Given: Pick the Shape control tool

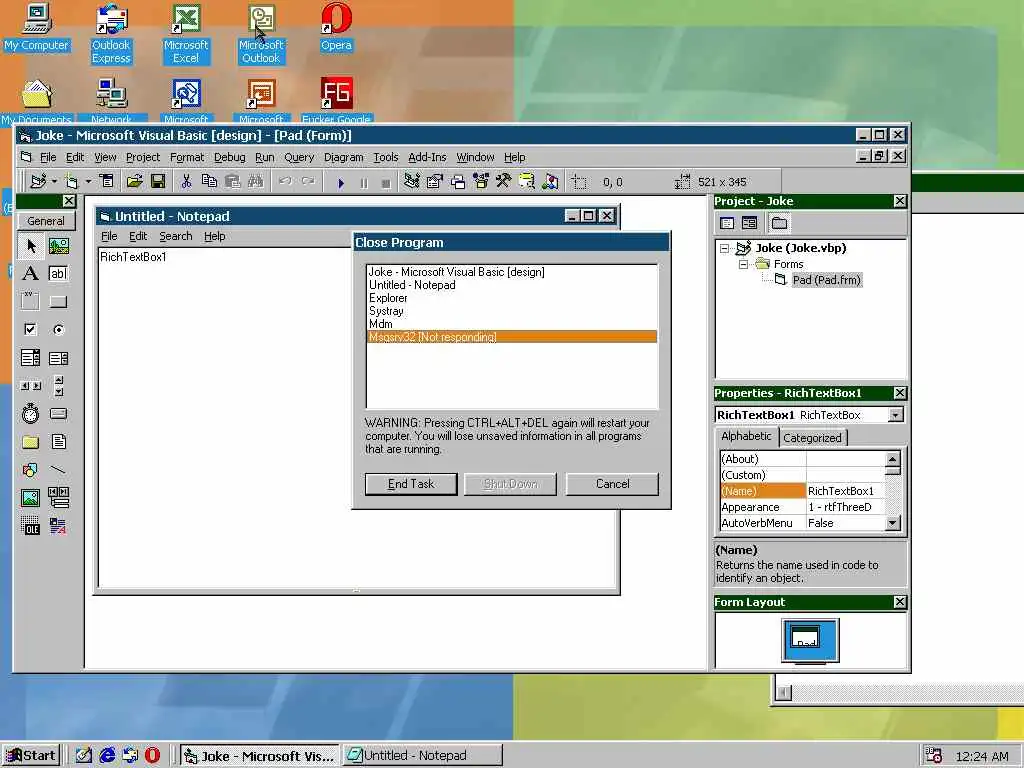Looking at the screenshot, I should tap(31, 470).
